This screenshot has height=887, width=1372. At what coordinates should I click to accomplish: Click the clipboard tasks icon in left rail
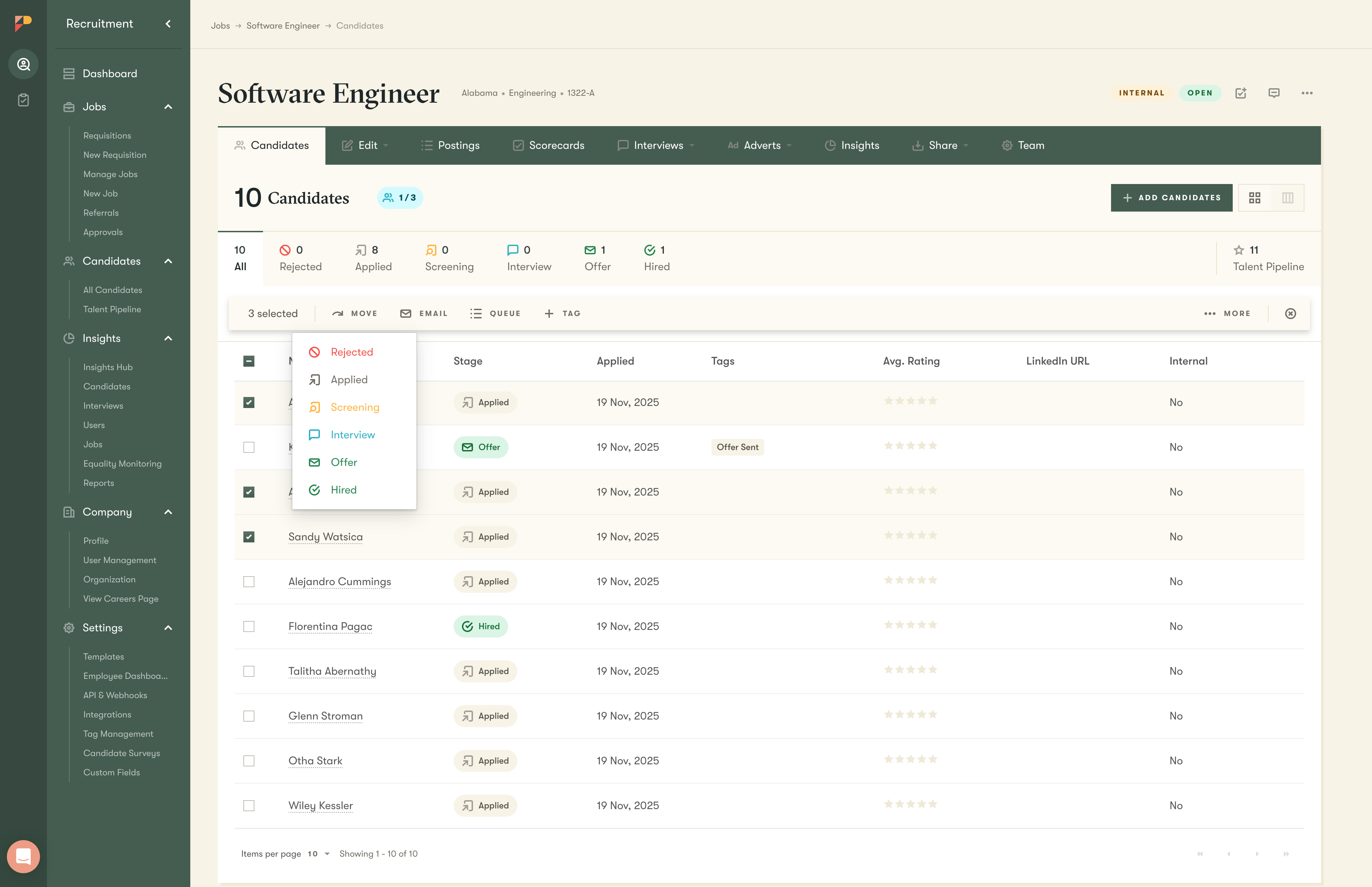point(23,100)
